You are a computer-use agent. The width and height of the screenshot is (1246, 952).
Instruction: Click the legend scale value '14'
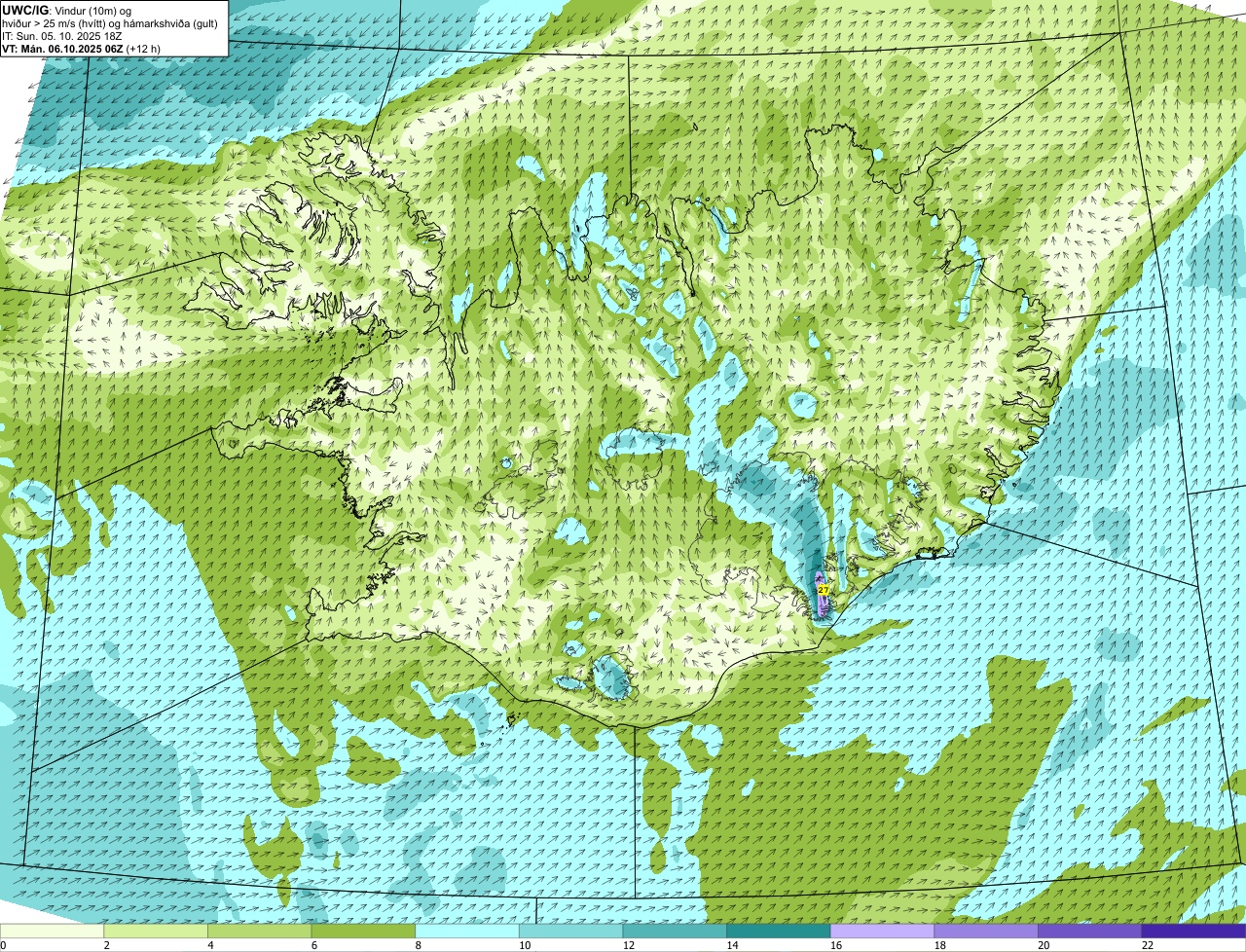point(732,945)
